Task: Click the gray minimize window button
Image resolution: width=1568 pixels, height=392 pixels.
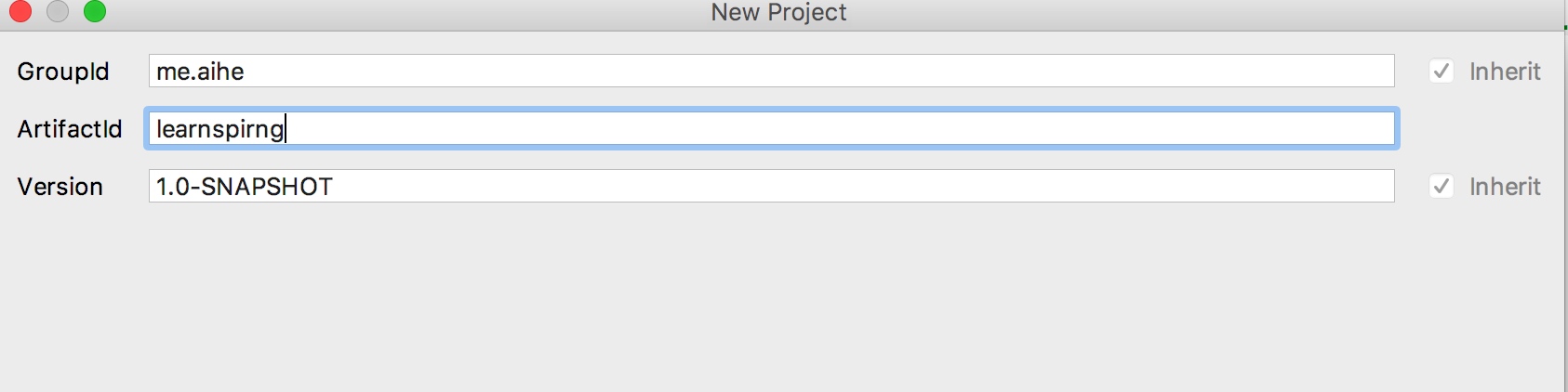Action: pos(58,11)
